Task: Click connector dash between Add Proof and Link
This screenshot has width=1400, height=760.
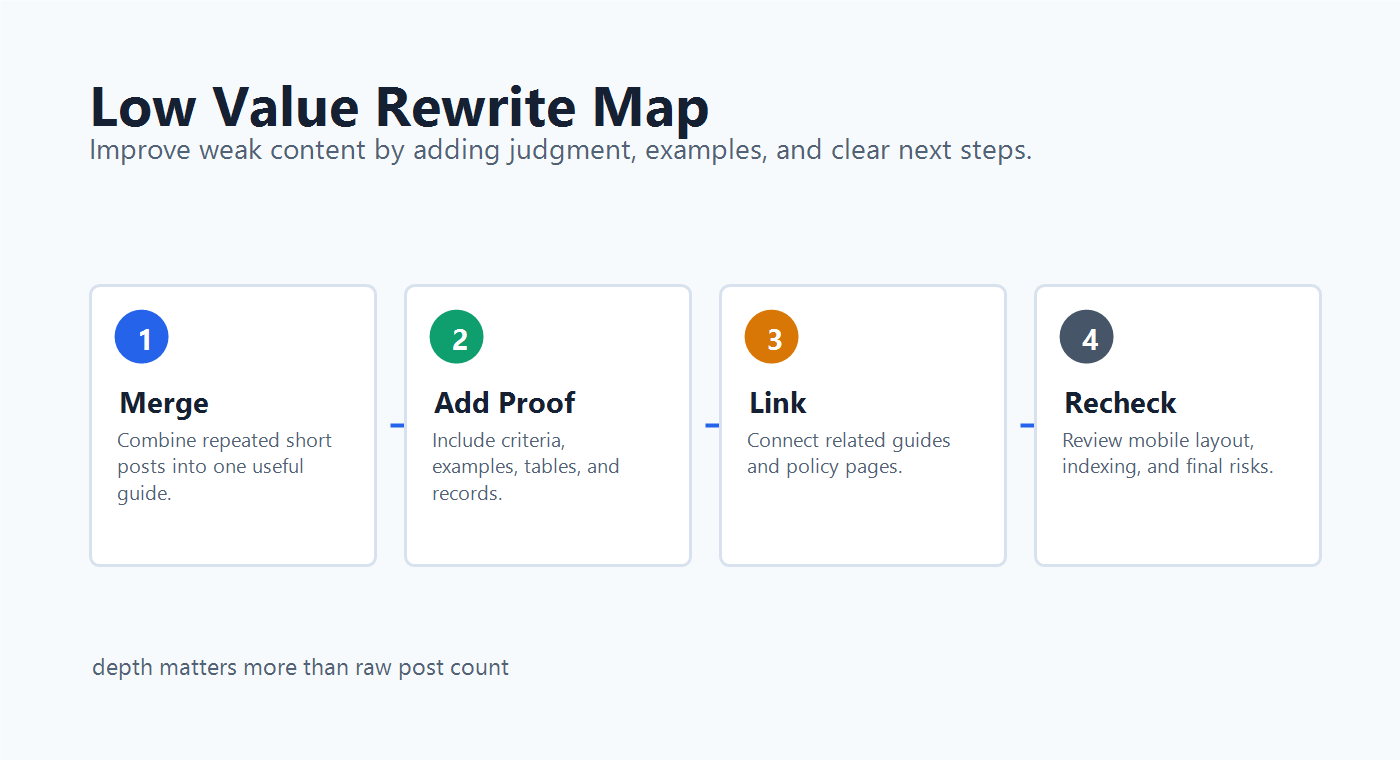Action: pyautogui.click(x=712, y=426)
